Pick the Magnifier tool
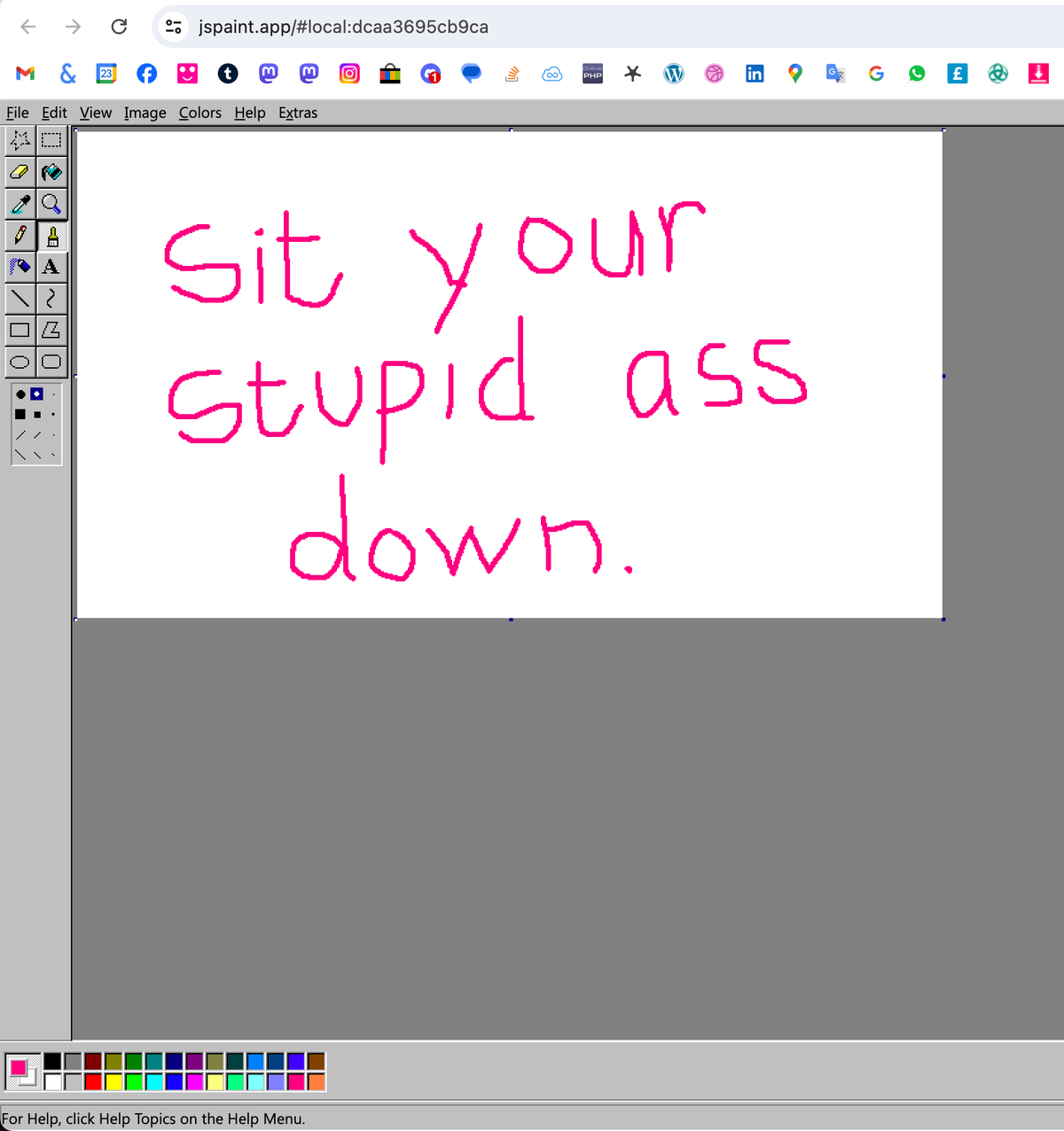Screen dimensions: 1064x1131 [x=51, y=204]
